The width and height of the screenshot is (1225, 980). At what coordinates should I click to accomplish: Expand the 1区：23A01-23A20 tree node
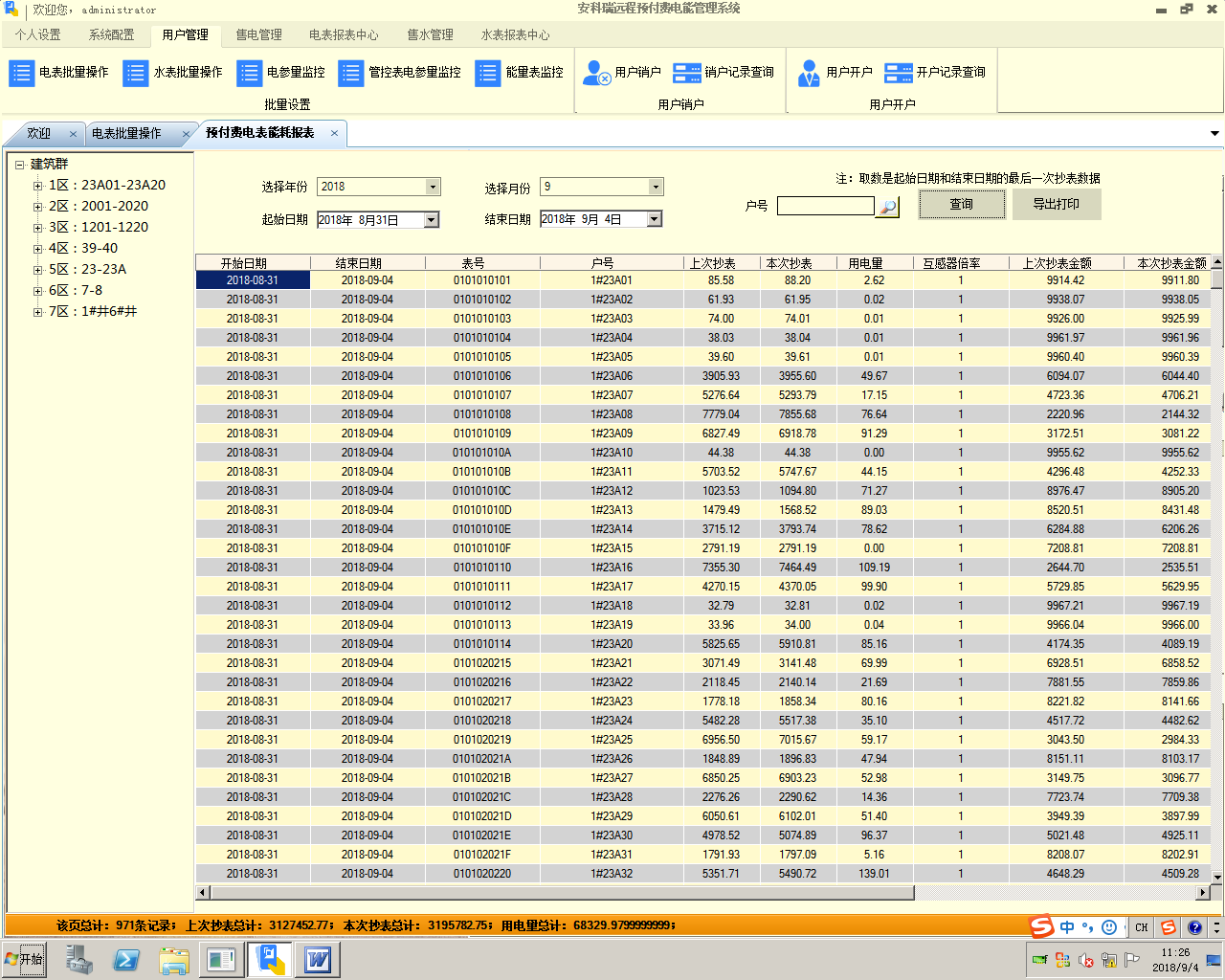[x=37, y=186]
